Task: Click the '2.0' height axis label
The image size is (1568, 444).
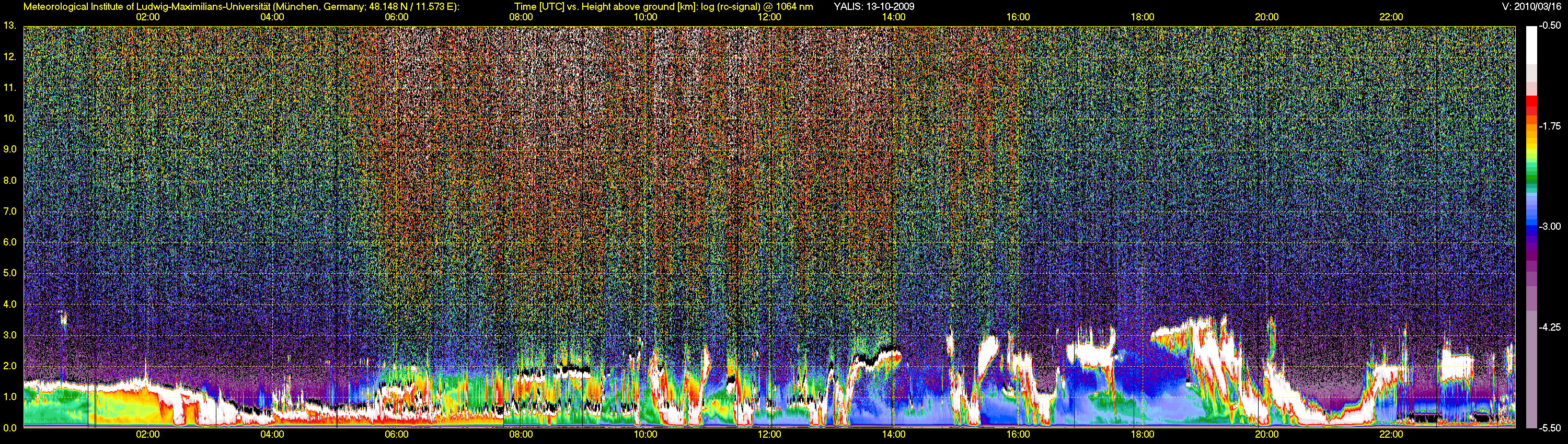Action: (x=10, y=366)
